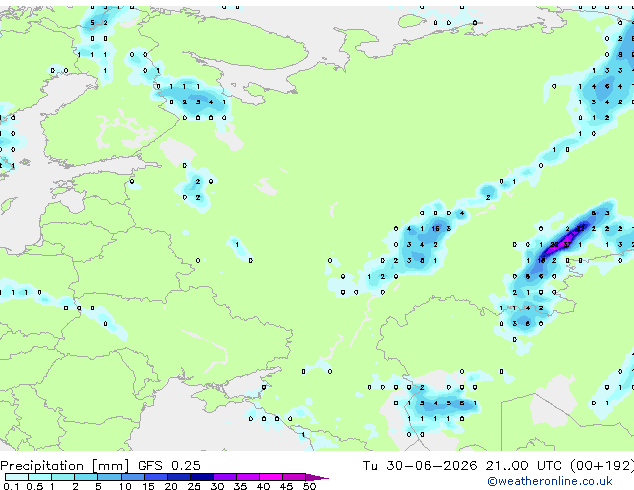Click the 40–45 mm magenta legend swatch
634x490 pixels.
(271, 477)
